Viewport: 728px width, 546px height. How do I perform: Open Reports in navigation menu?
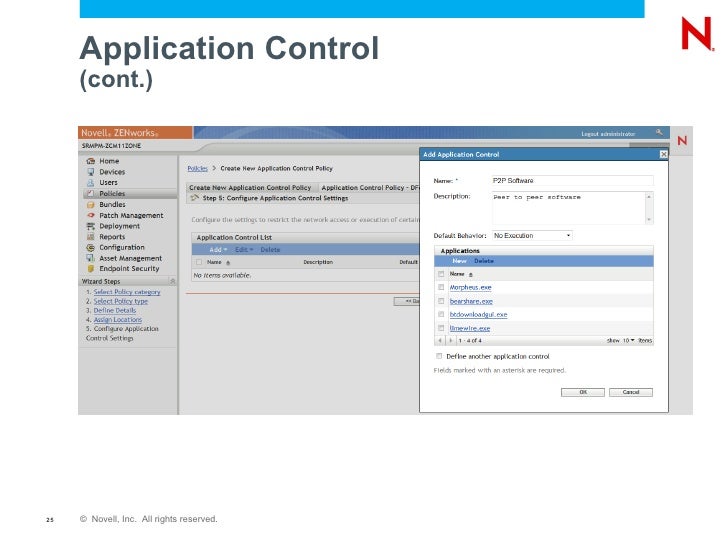pos(112,237)
